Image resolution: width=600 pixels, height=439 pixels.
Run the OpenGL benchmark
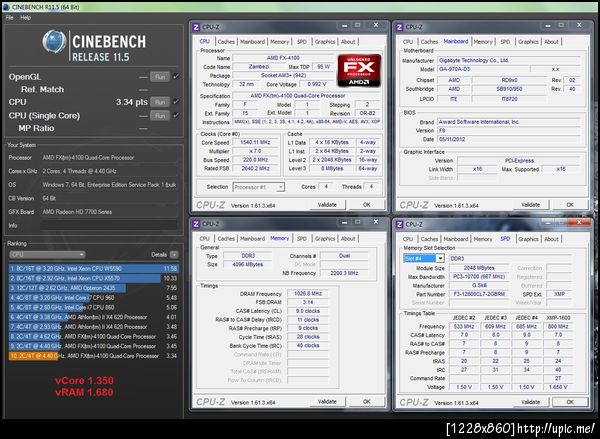click(x=160, y=77)
